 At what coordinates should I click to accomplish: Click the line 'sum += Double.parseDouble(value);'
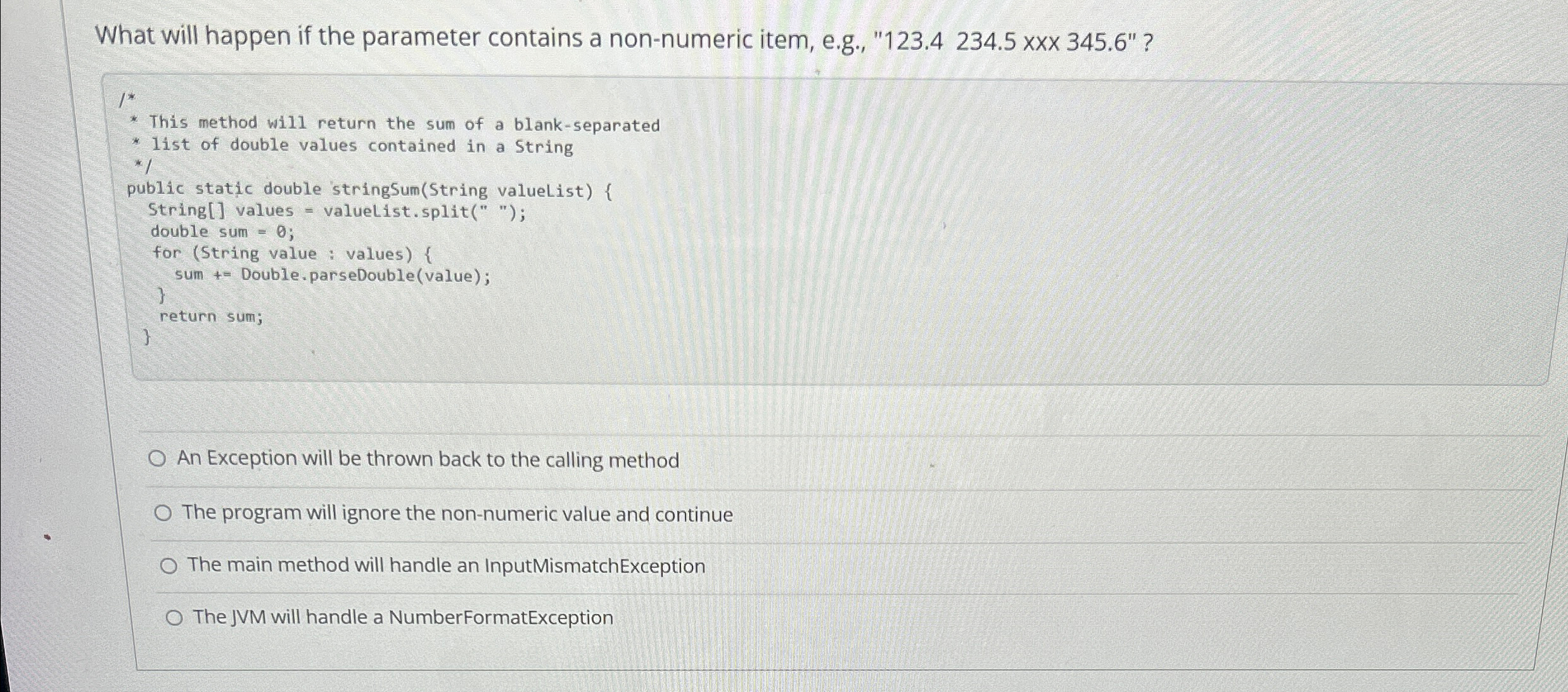coord(332,275)
